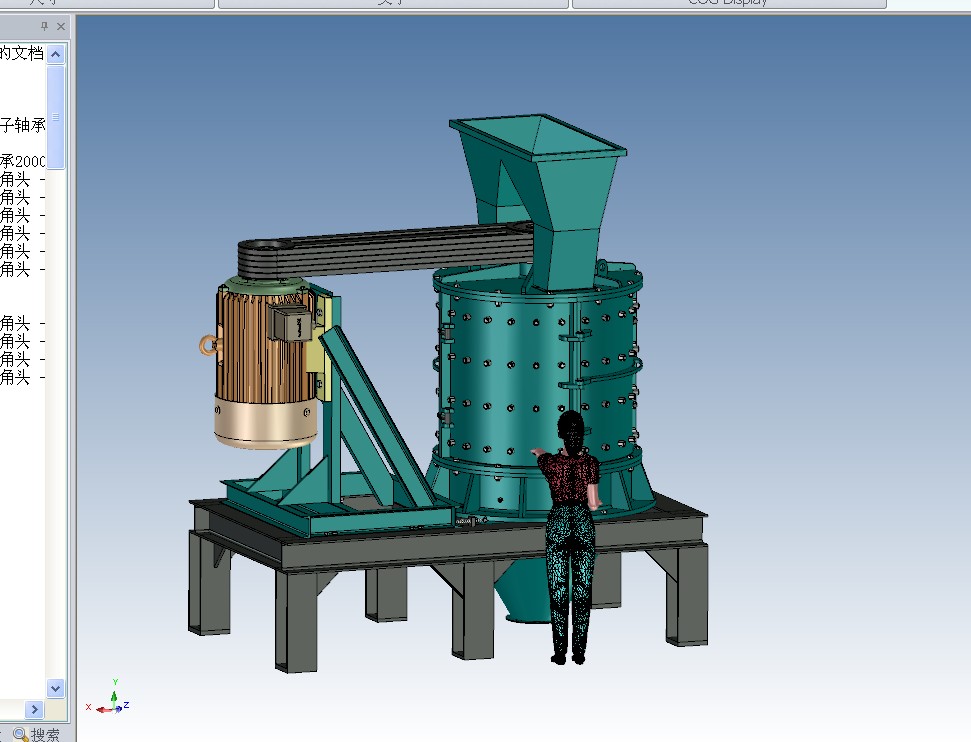Select the tree row ending in 子轴承
Viewport: 971px width, 742px height.
point(22,125)
